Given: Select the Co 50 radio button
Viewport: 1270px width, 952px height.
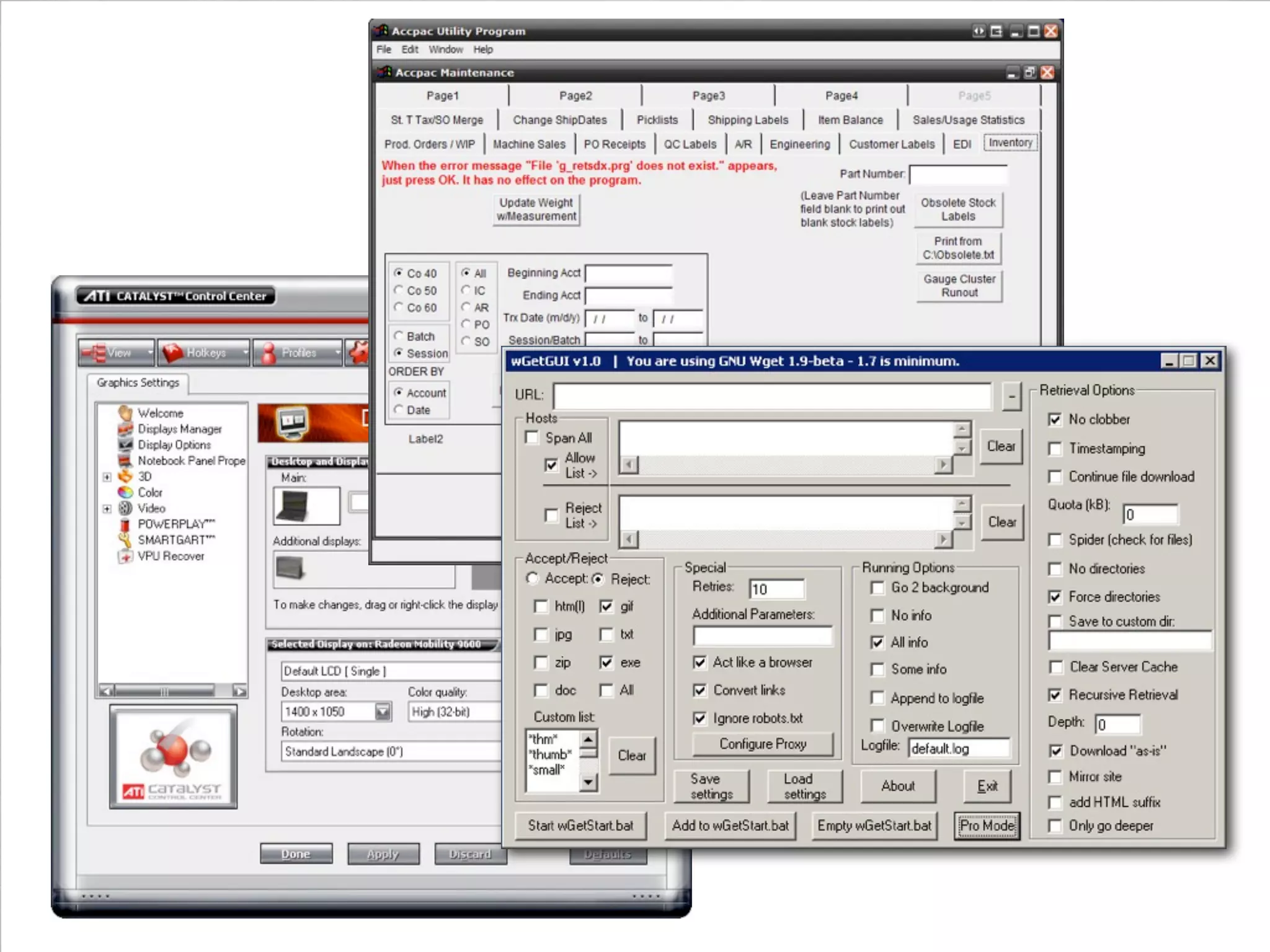Looking at the screenshot, I should 399,290.
